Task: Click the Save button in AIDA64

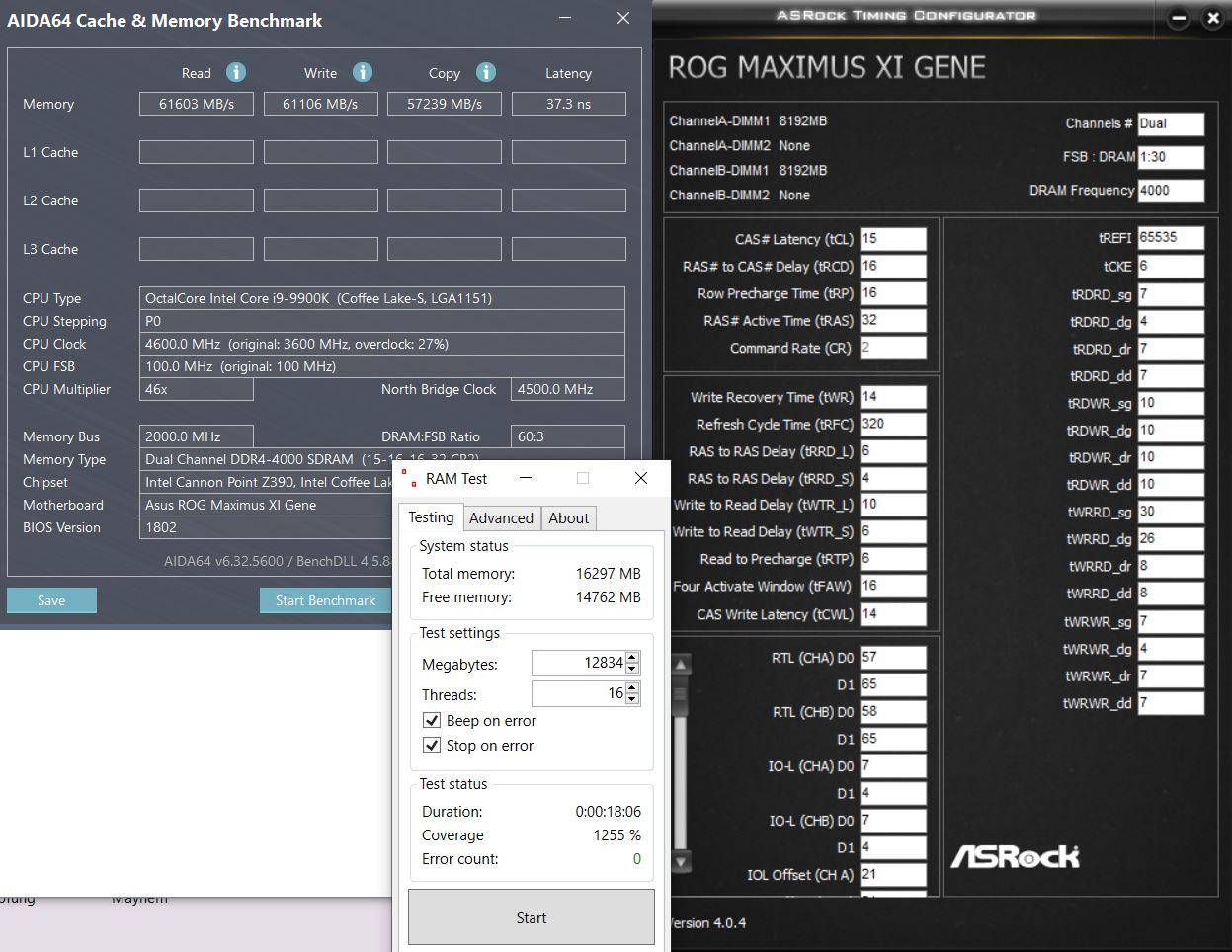Action: click(51, 600)
